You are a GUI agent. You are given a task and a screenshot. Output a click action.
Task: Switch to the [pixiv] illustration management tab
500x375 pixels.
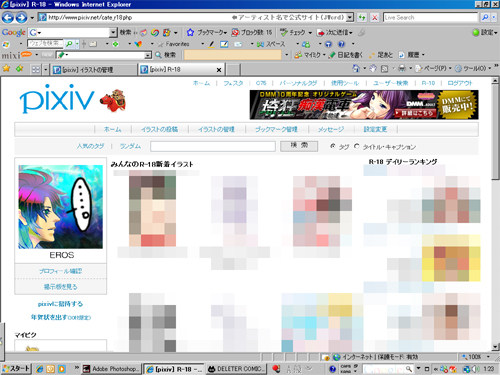point(94,70)
